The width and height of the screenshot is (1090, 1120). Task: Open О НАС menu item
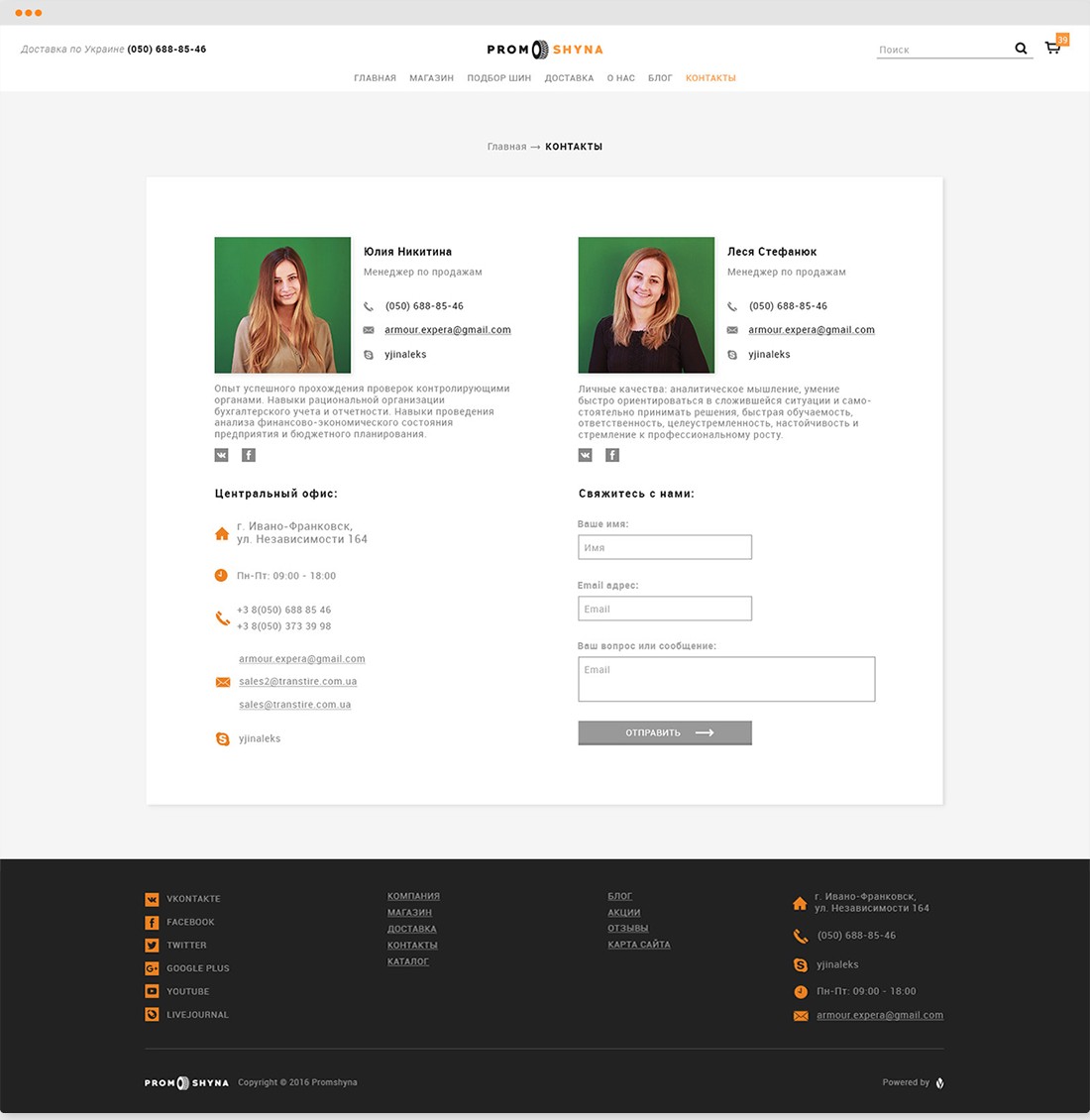(x=620, y=78)
